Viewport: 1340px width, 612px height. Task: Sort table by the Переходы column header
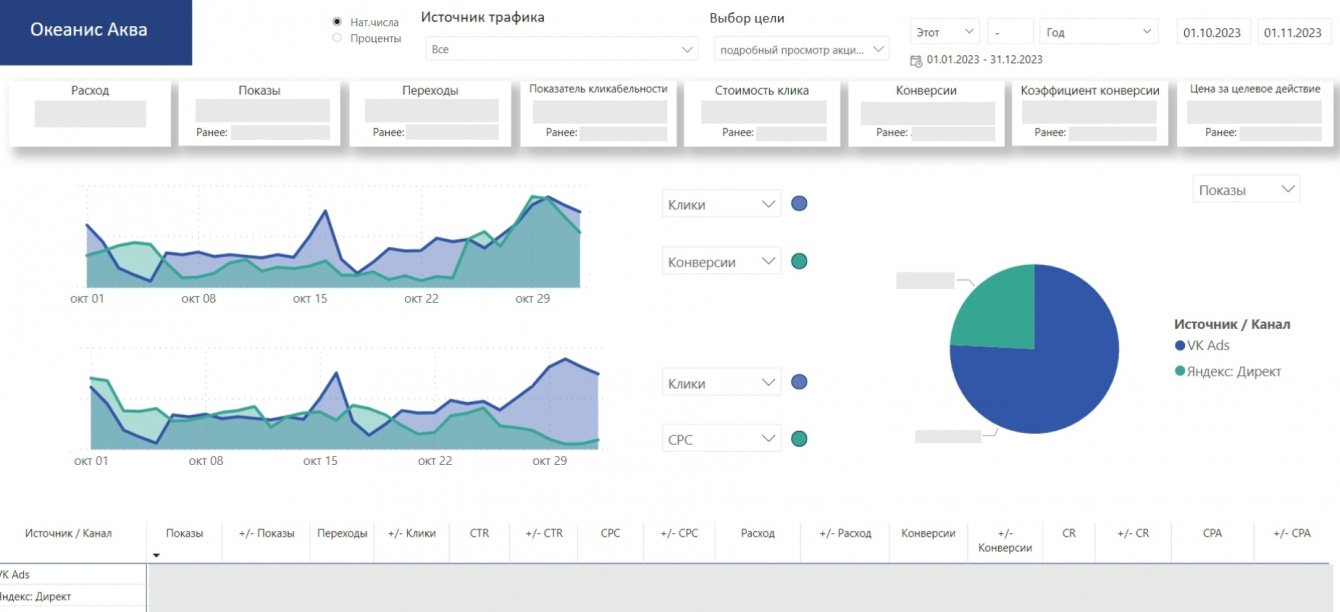(342, 533)
